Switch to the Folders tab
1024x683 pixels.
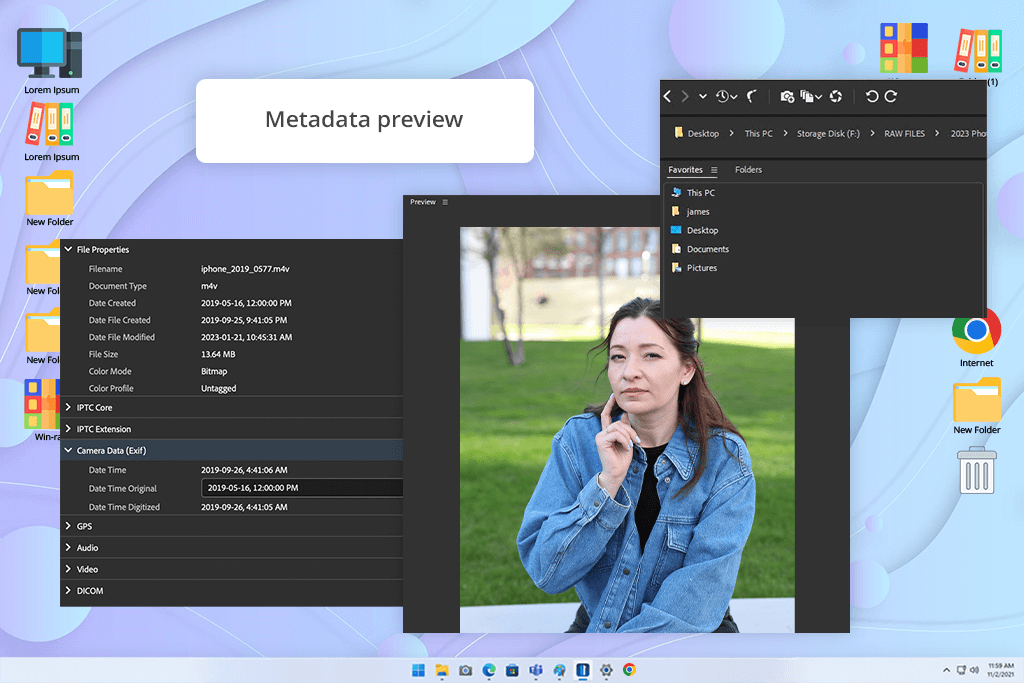pos(748,170)
